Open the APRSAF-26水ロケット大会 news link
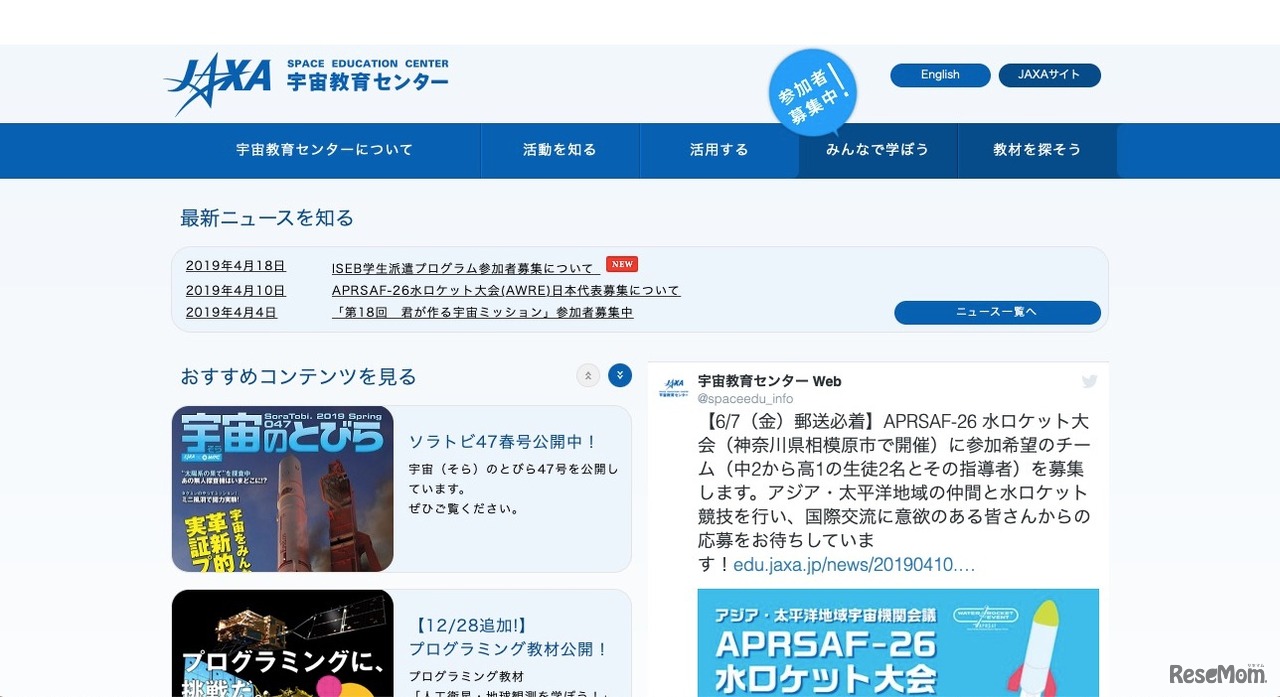This screenshot has height=697, width=1280. point(505,290)
